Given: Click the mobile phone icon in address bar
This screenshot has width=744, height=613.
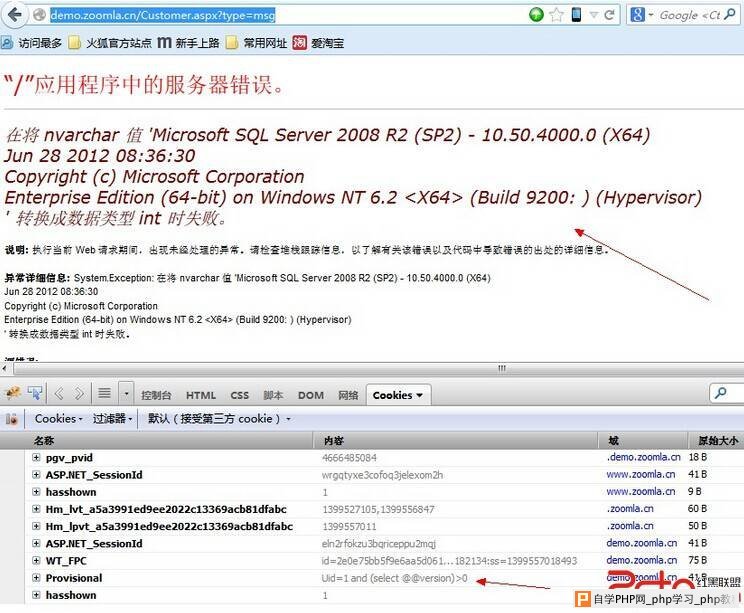Looking at the screenshot, I should pyautogui.click(x=576, y=15).
